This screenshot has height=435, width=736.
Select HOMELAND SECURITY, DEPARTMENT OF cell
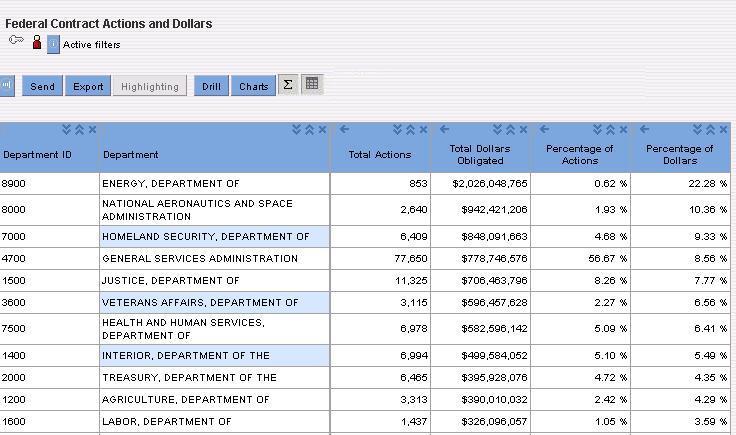pyautogui.click(x=215, y=237)
